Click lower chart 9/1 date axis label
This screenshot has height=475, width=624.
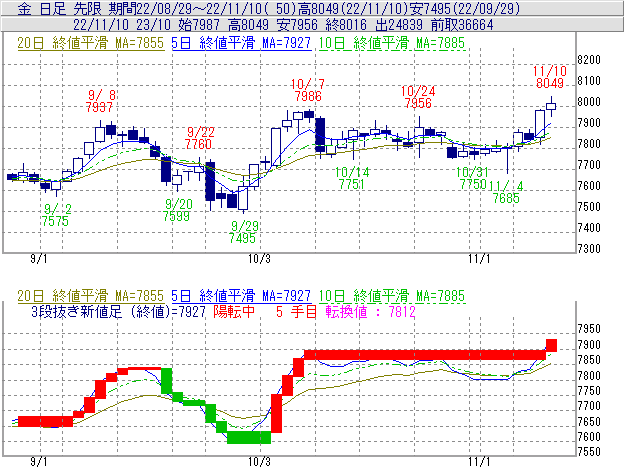point(39,462)
